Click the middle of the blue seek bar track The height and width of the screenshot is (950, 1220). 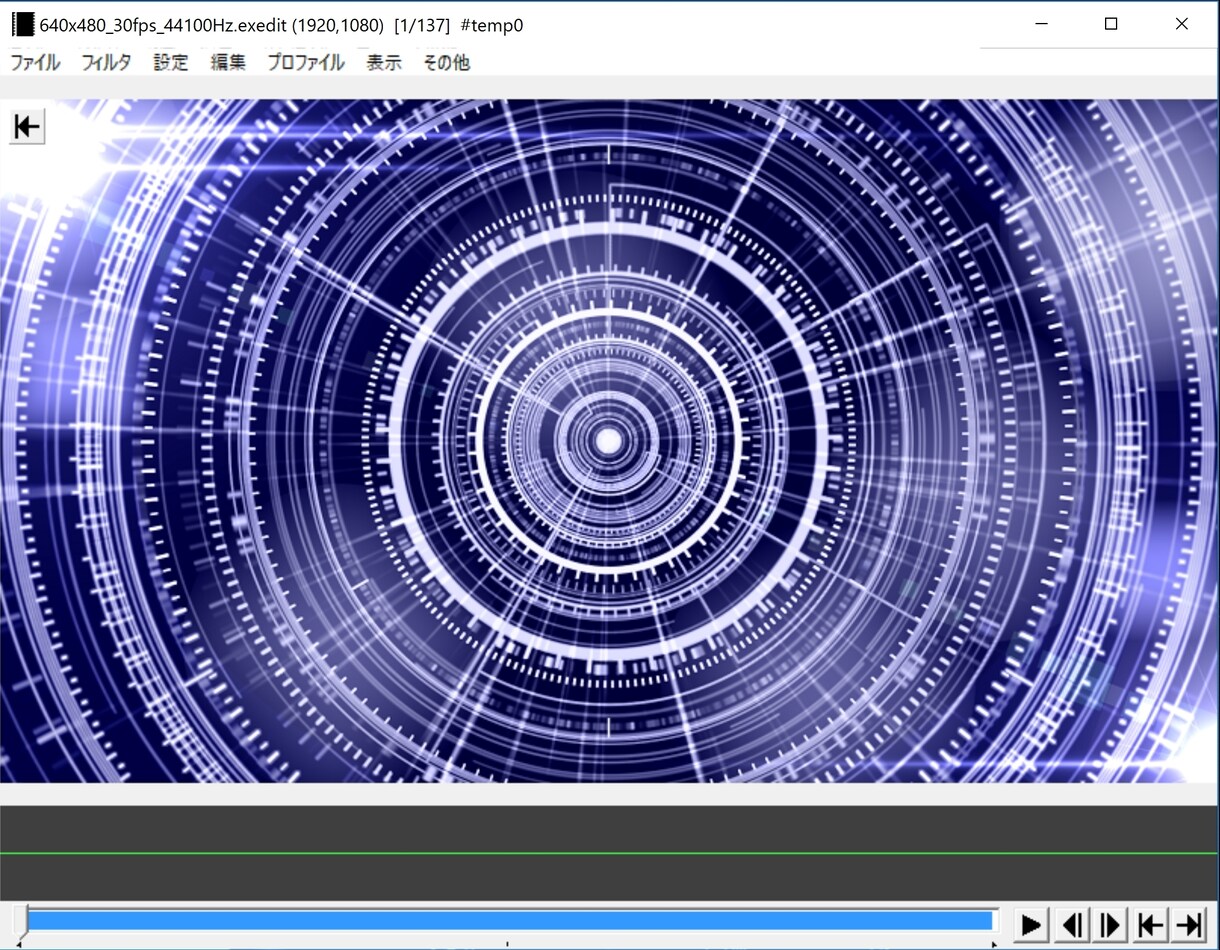[x=510, y=921]
